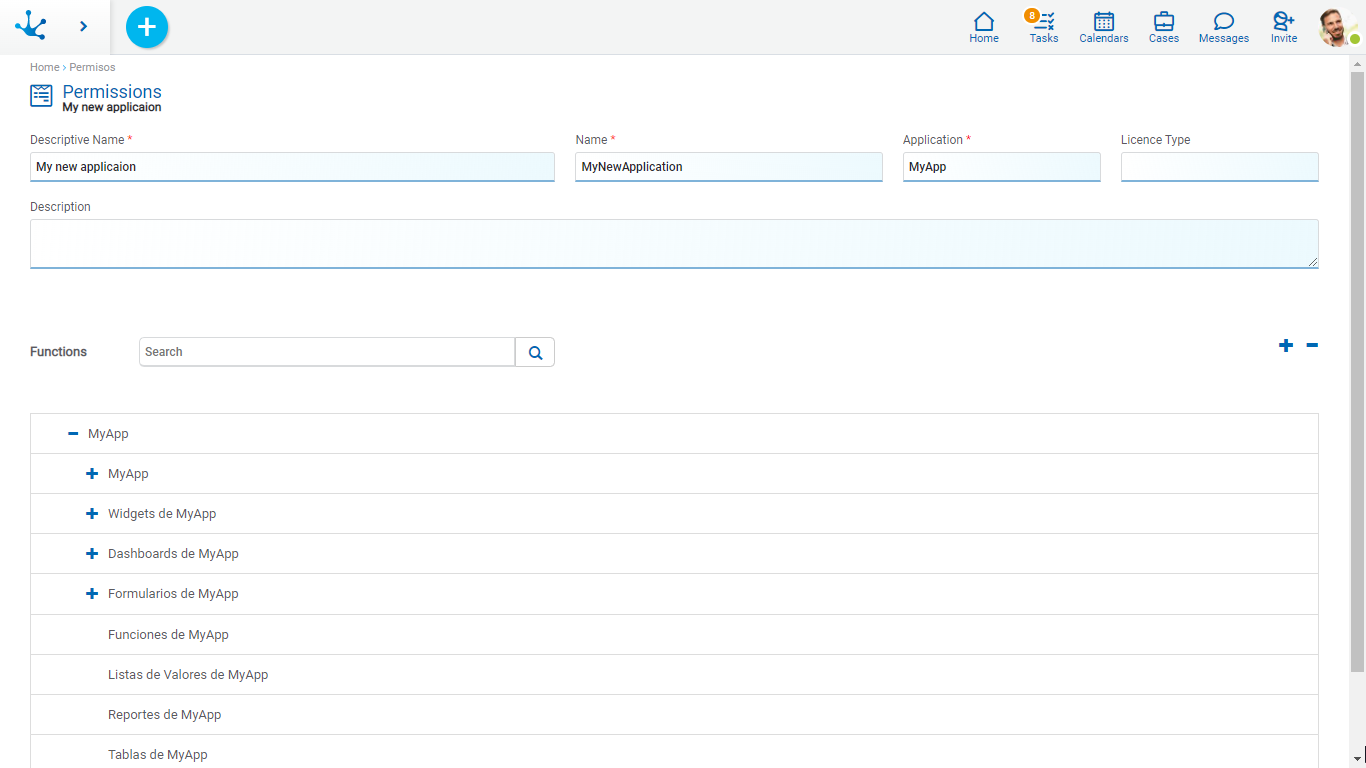The width and height of the screenshot is (1366, 768).
Task: Collapse all functions with minus icon
Action: pos(1312,346)
